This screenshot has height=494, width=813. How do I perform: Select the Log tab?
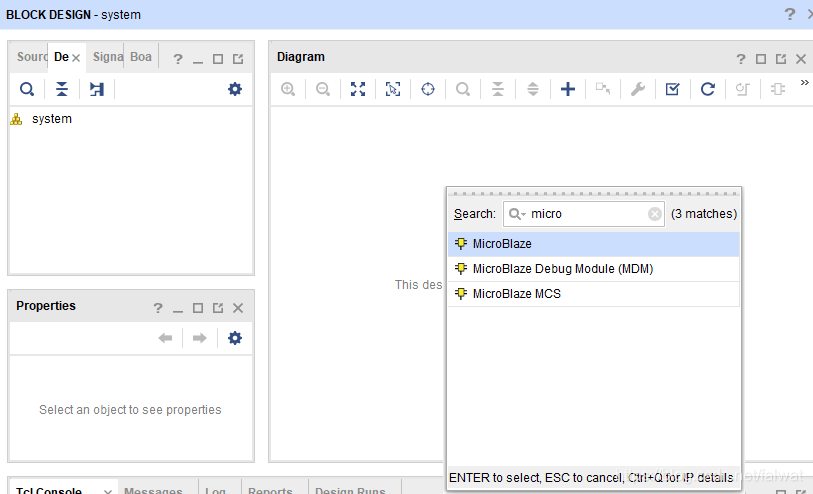(215, 490)
